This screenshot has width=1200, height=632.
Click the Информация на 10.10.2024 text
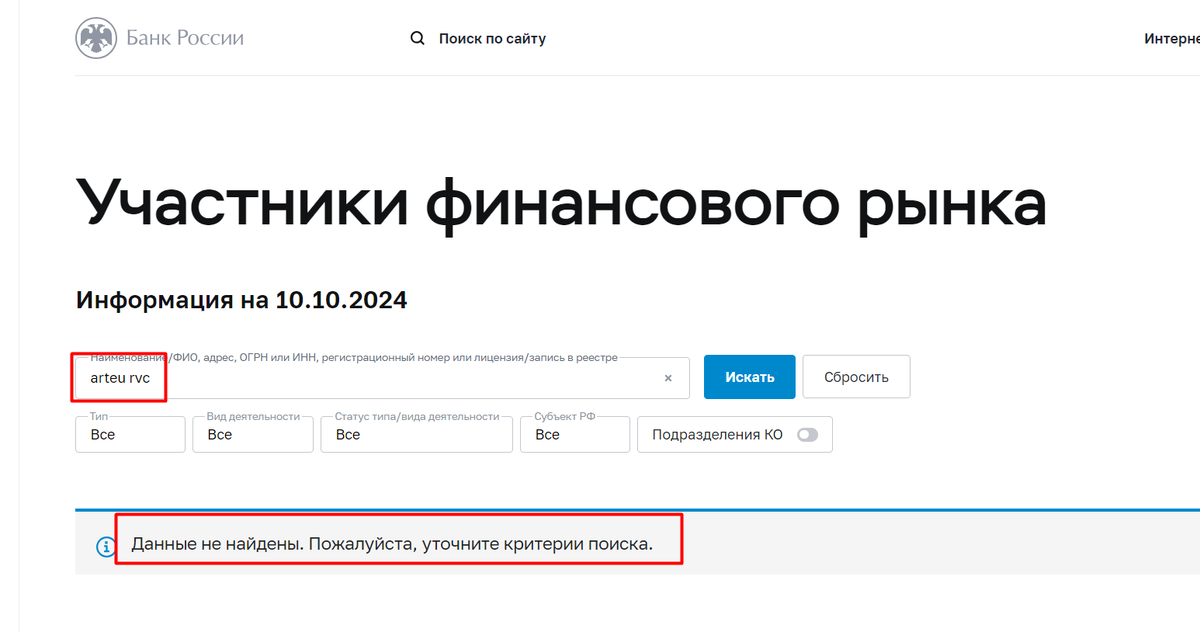pos(241,300)
